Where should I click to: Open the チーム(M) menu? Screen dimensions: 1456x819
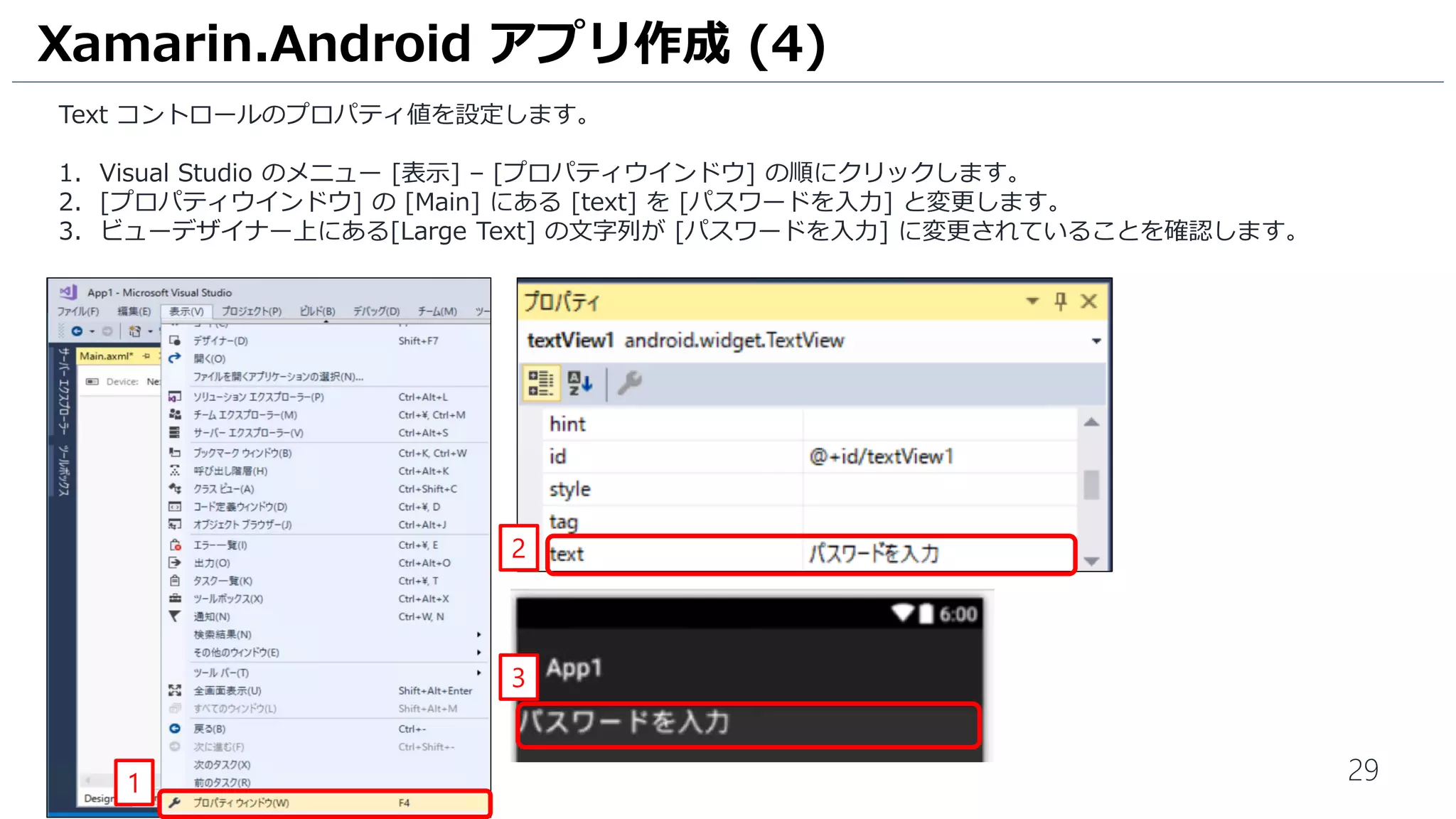437,311
